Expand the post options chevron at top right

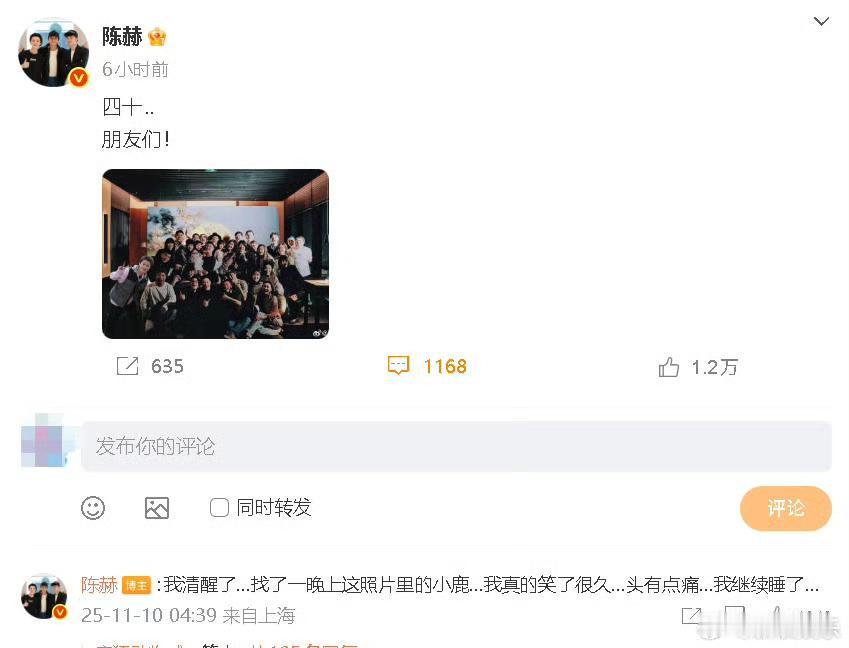click(x=821, y=21)
